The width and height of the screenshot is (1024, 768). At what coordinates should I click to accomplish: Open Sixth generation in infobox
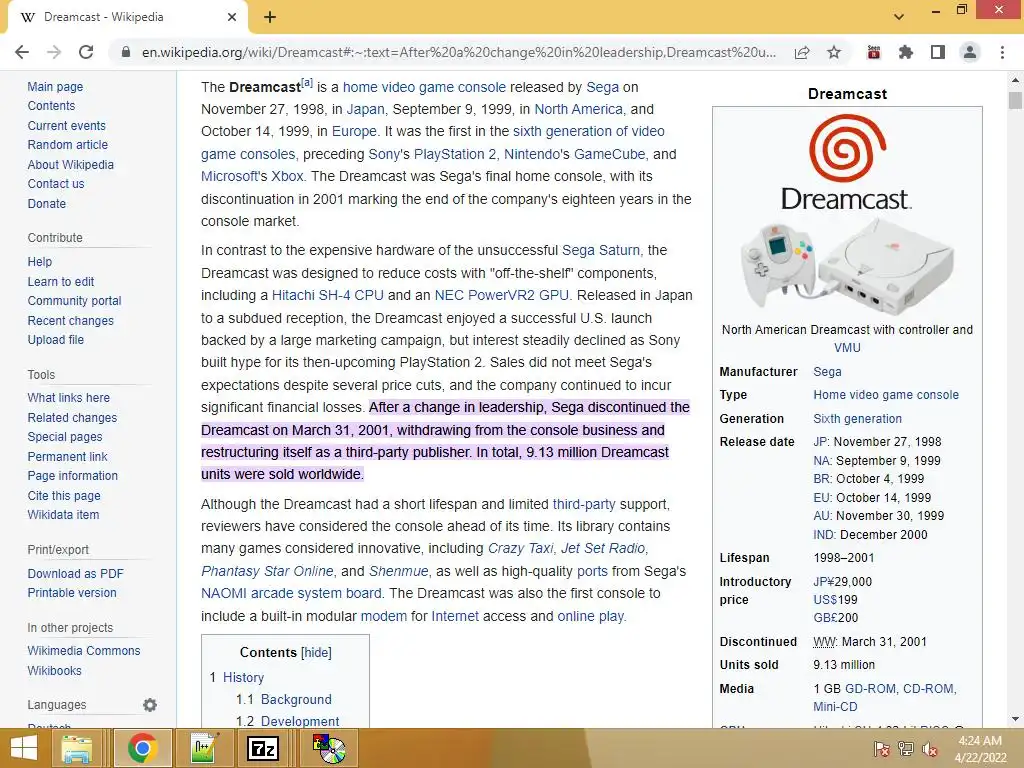click(857, 419)
